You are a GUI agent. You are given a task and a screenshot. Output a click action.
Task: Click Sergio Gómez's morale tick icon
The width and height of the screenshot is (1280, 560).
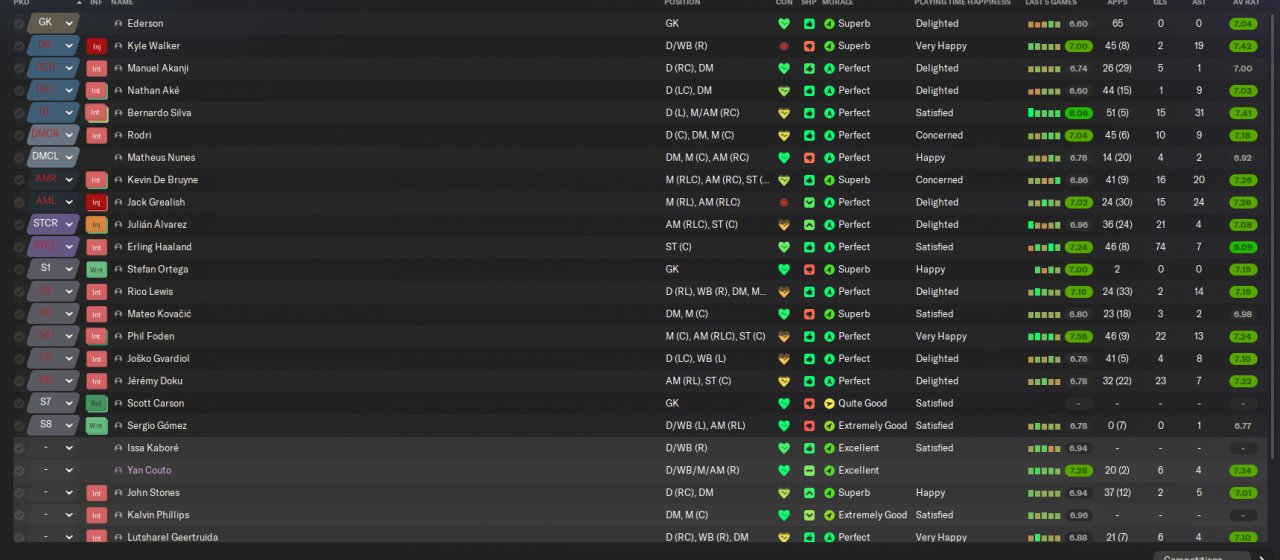coord(829,425)
